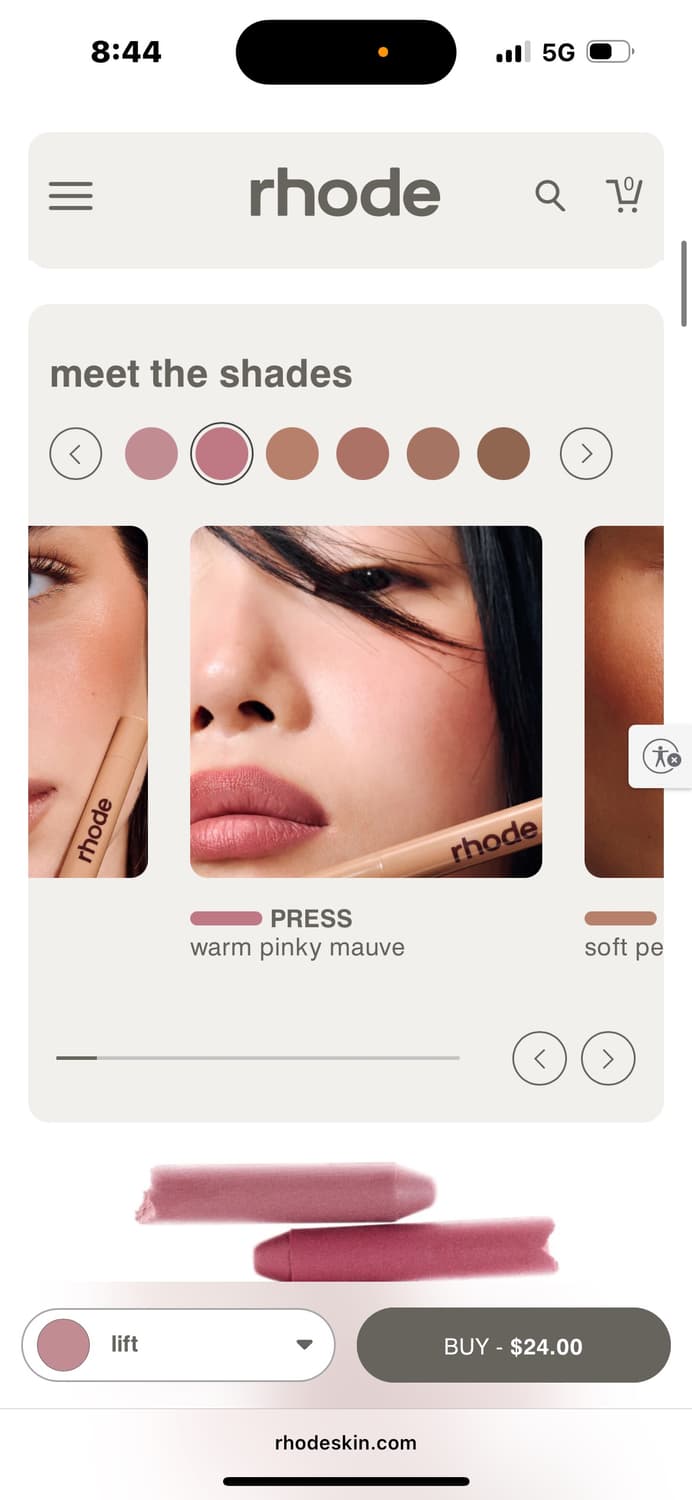This screenshot has width=692, height=1500.
Task: Select the first light pink shade swatch
Action: pyautogui.click(x=151, y=454)
